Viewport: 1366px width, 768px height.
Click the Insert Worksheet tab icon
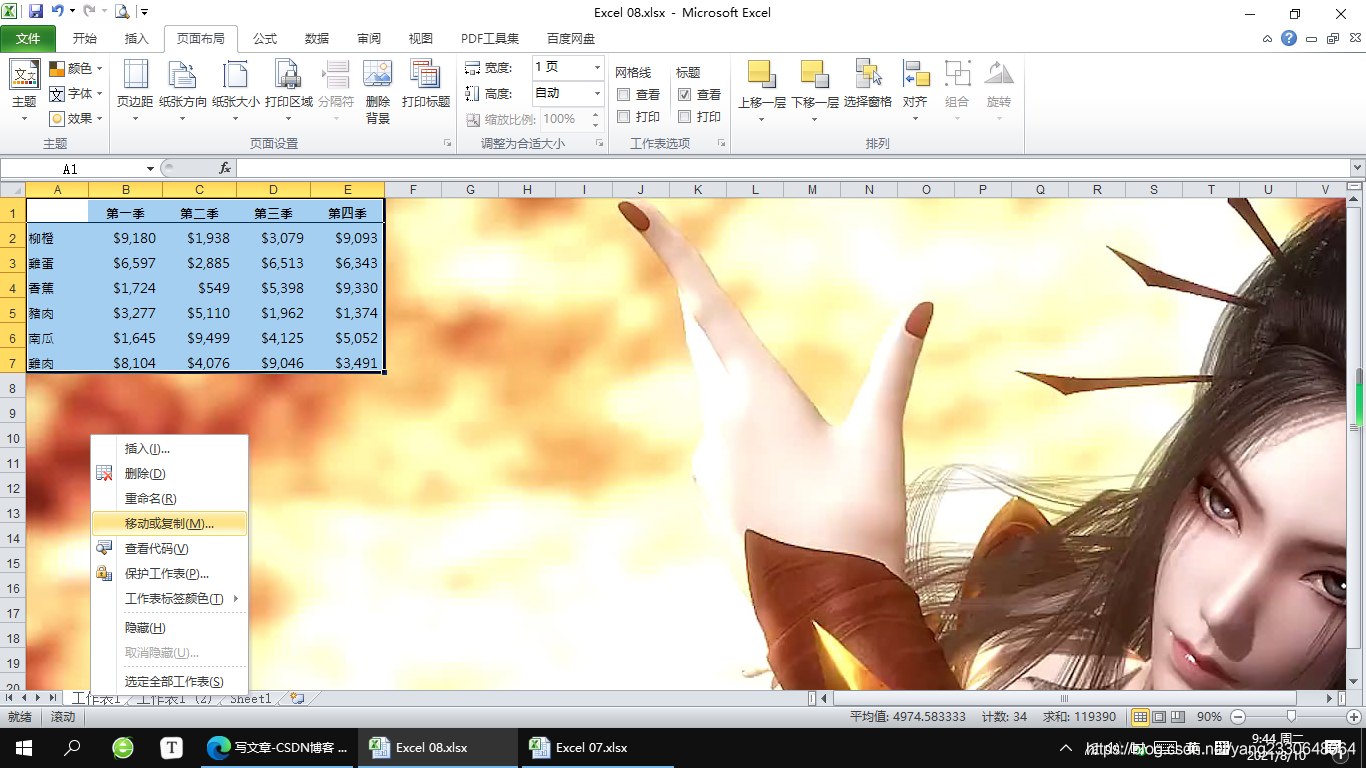tap(297, 699)
